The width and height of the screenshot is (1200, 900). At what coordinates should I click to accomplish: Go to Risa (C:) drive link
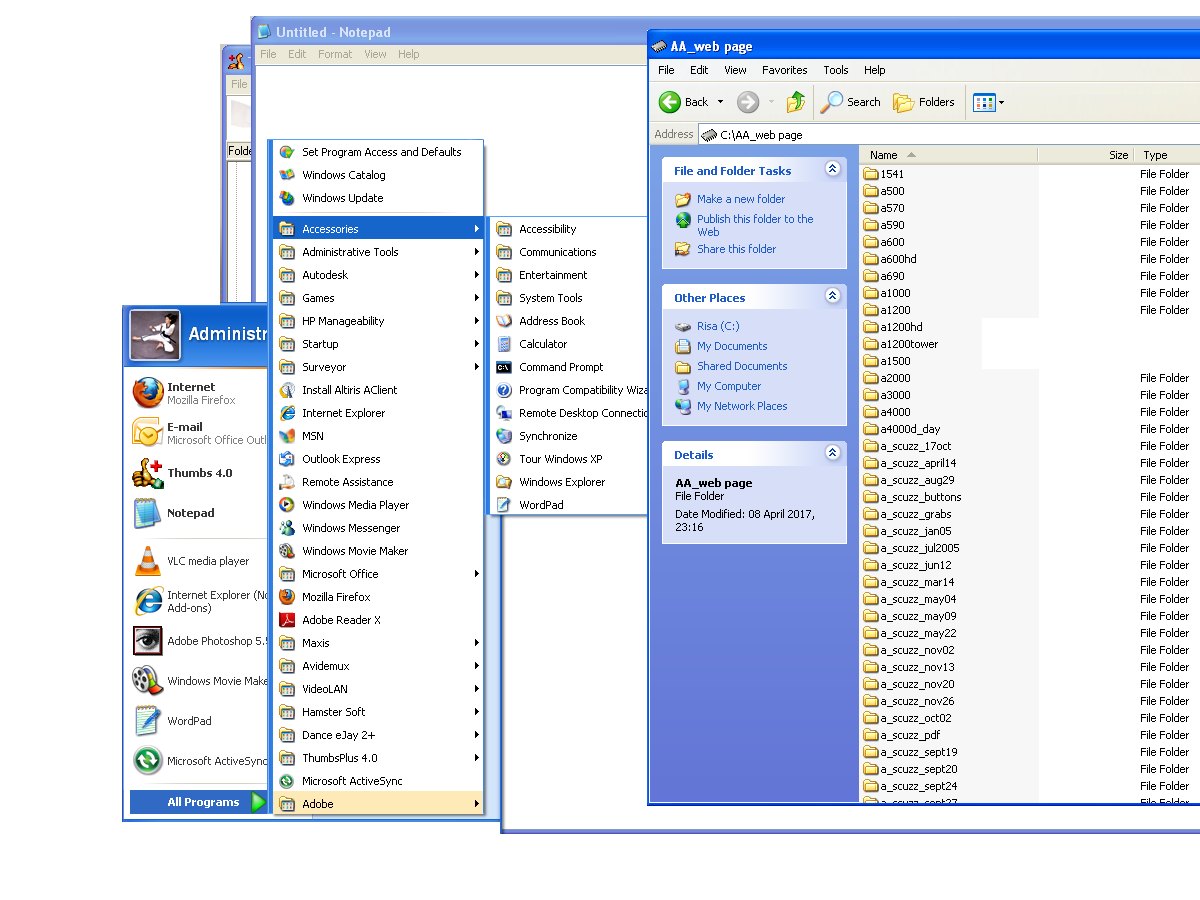pyautogui.click(x=718, y=326)
